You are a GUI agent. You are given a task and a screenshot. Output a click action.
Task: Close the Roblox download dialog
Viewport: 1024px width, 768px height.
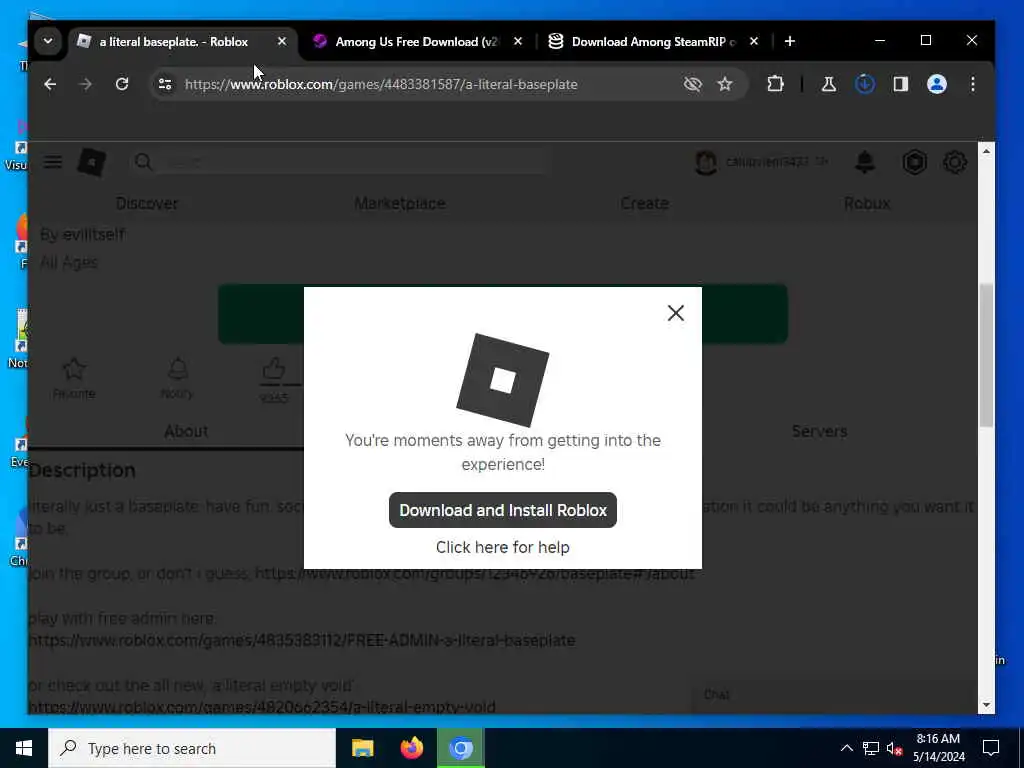click(x=676, y=313)
